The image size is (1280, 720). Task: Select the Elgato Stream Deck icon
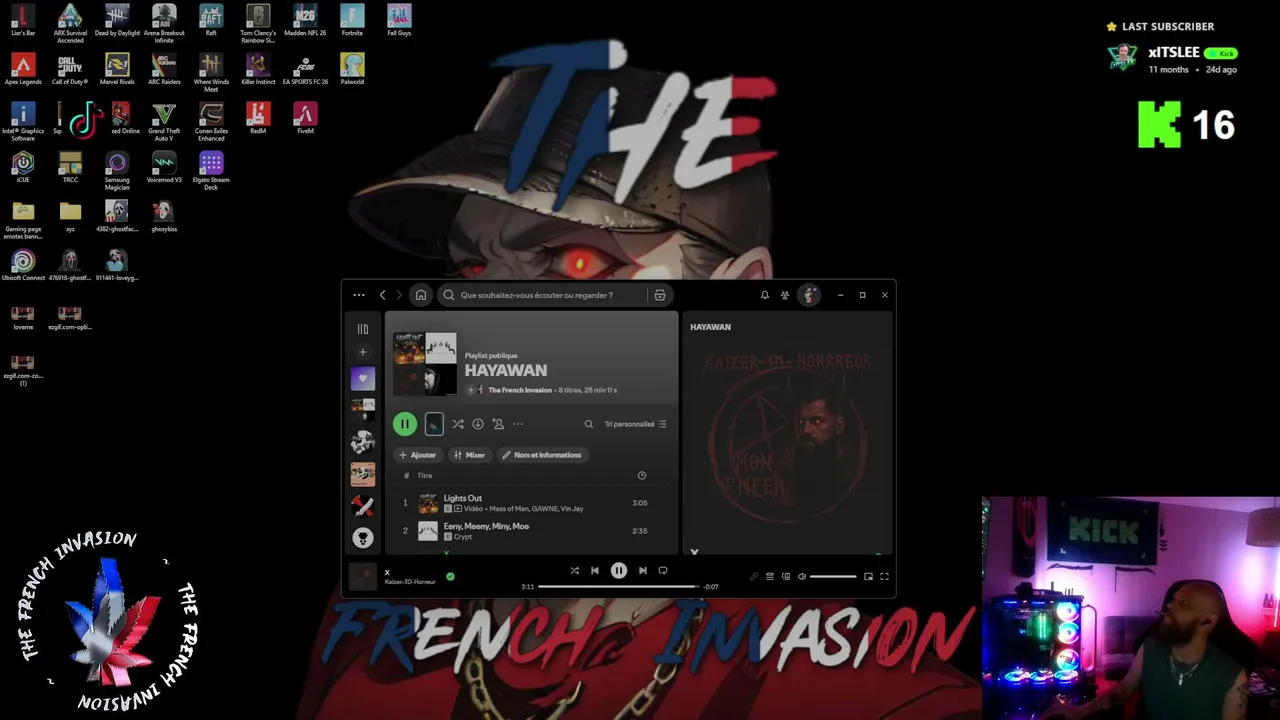[x=211, y=169]
